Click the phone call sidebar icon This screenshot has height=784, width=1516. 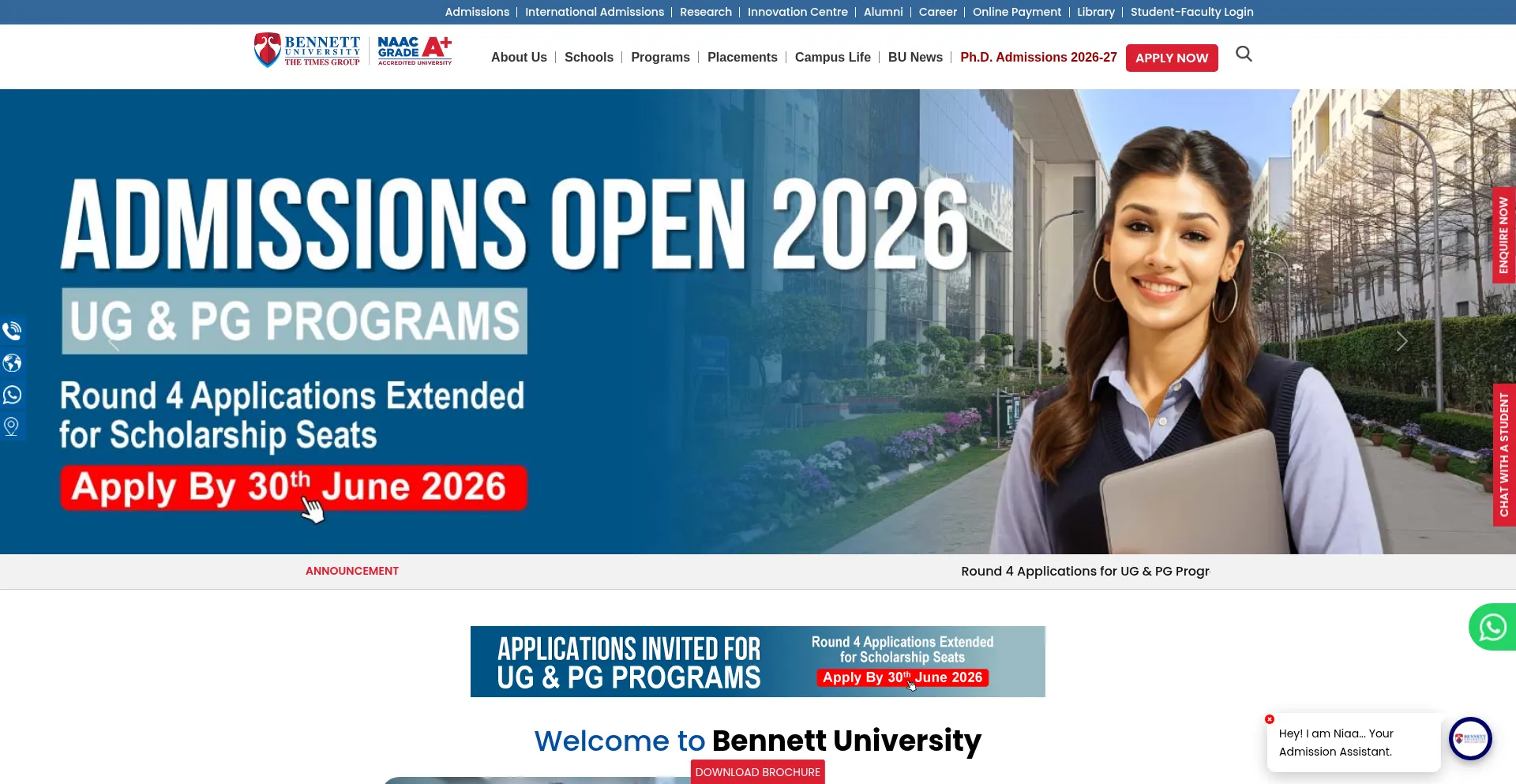pos(12,330)
